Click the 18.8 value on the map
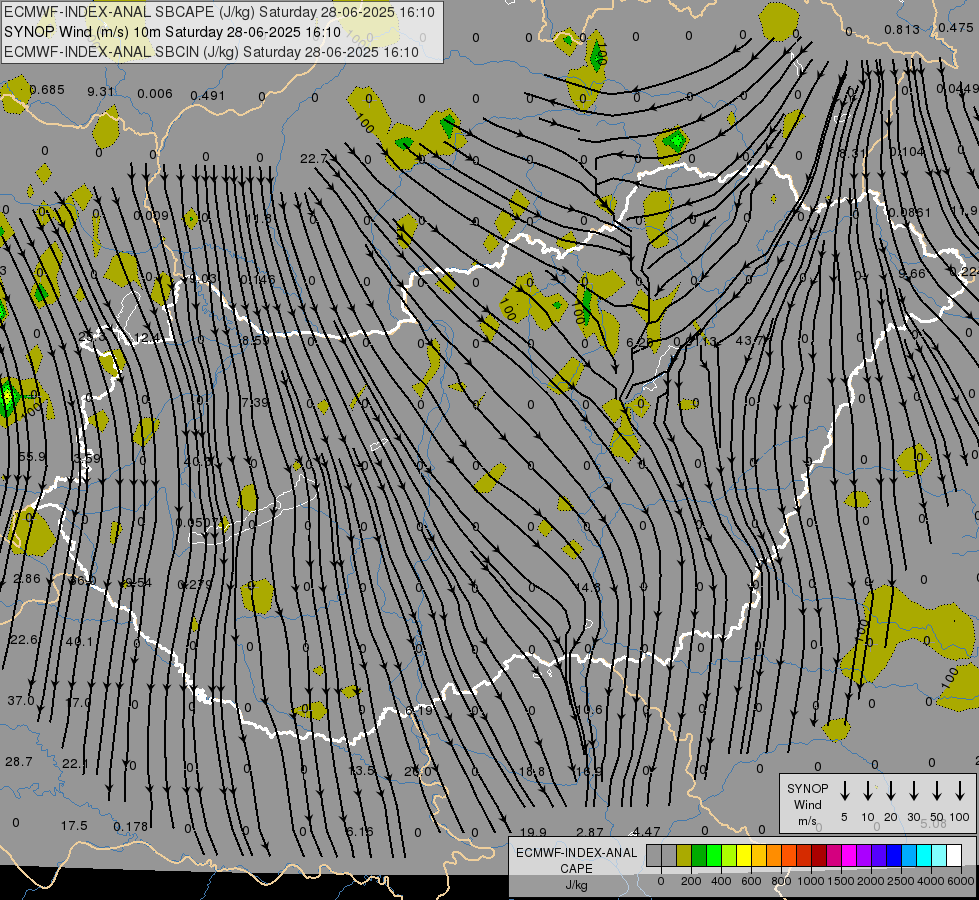 (x=532, y=771)
